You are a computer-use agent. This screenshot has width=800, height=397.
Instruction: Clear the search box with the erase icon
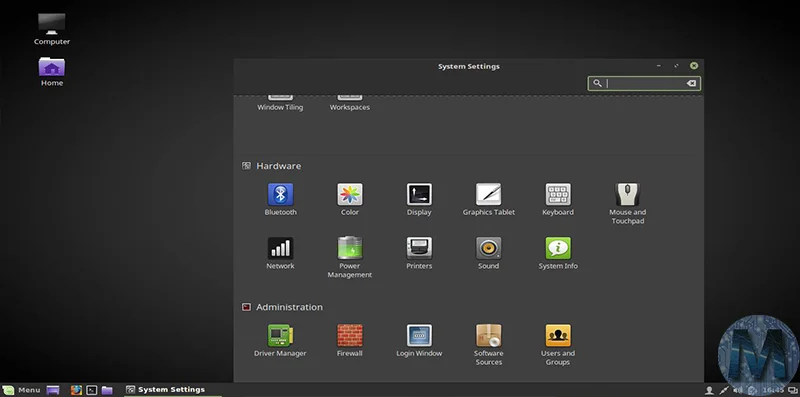coord(691,83)
